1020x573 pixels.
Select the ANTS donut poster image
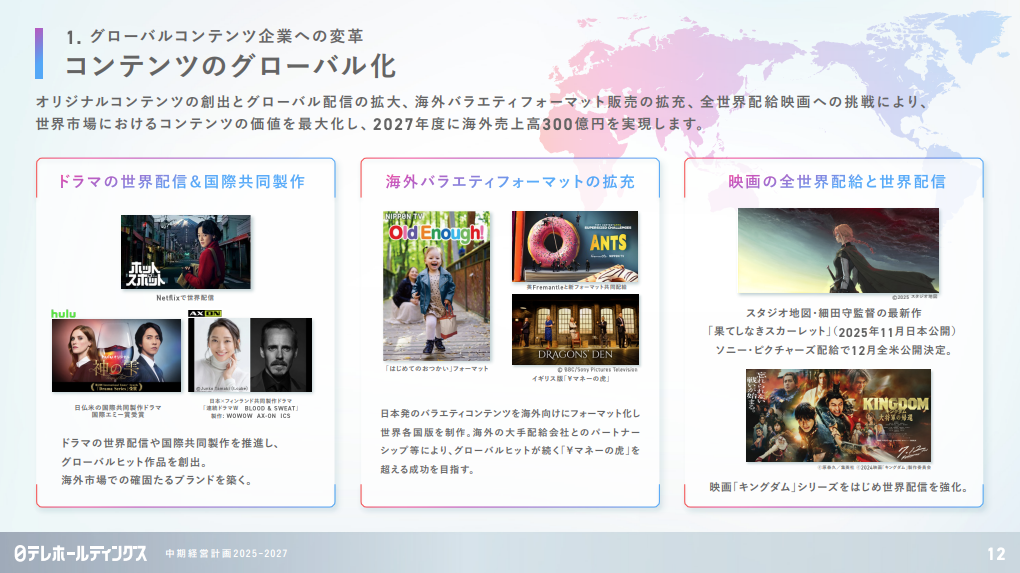tap(575, 247)
